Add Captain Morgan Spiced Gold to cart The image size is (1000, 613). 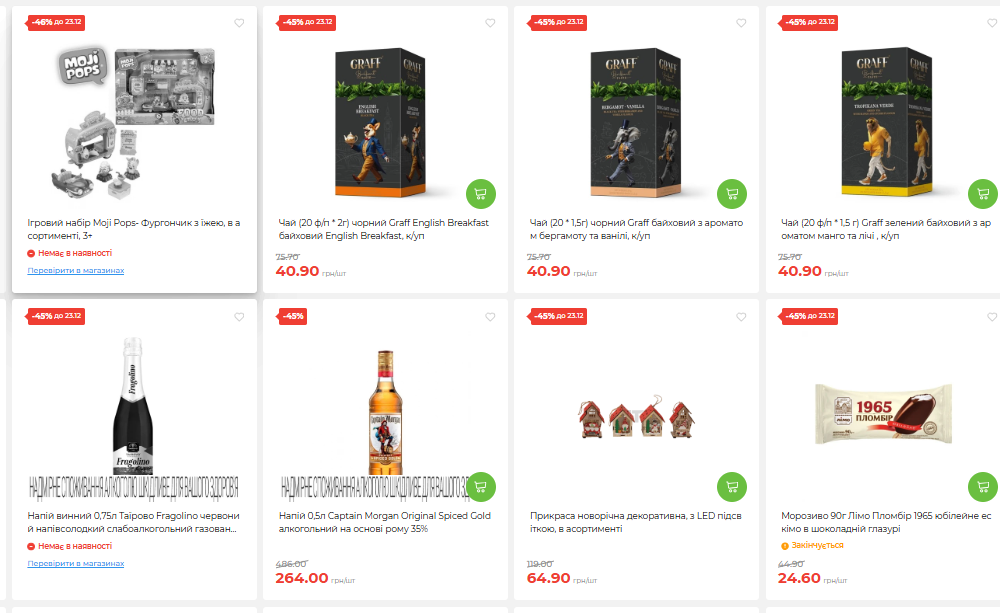click(x=481, y=486)
